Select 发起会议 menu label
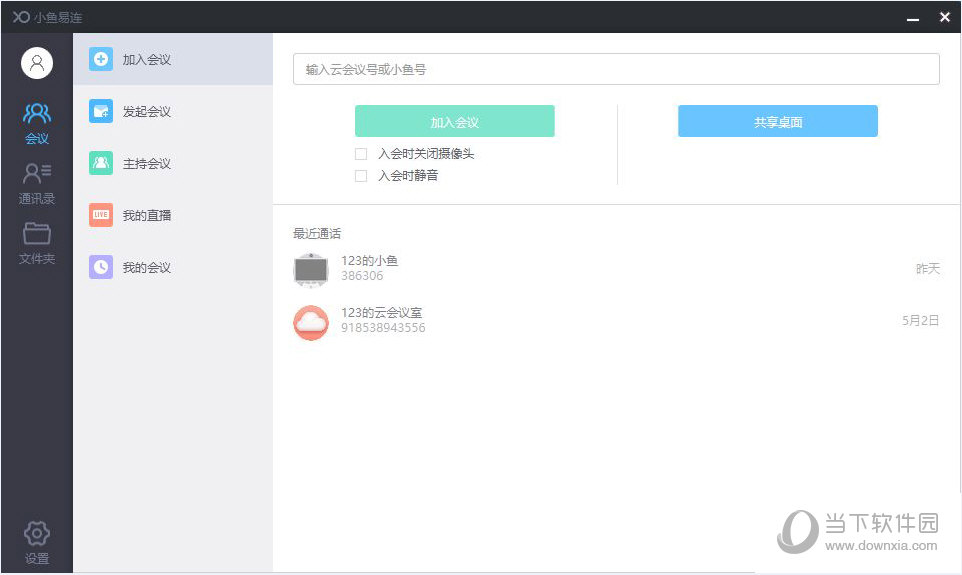 (147, 112)
